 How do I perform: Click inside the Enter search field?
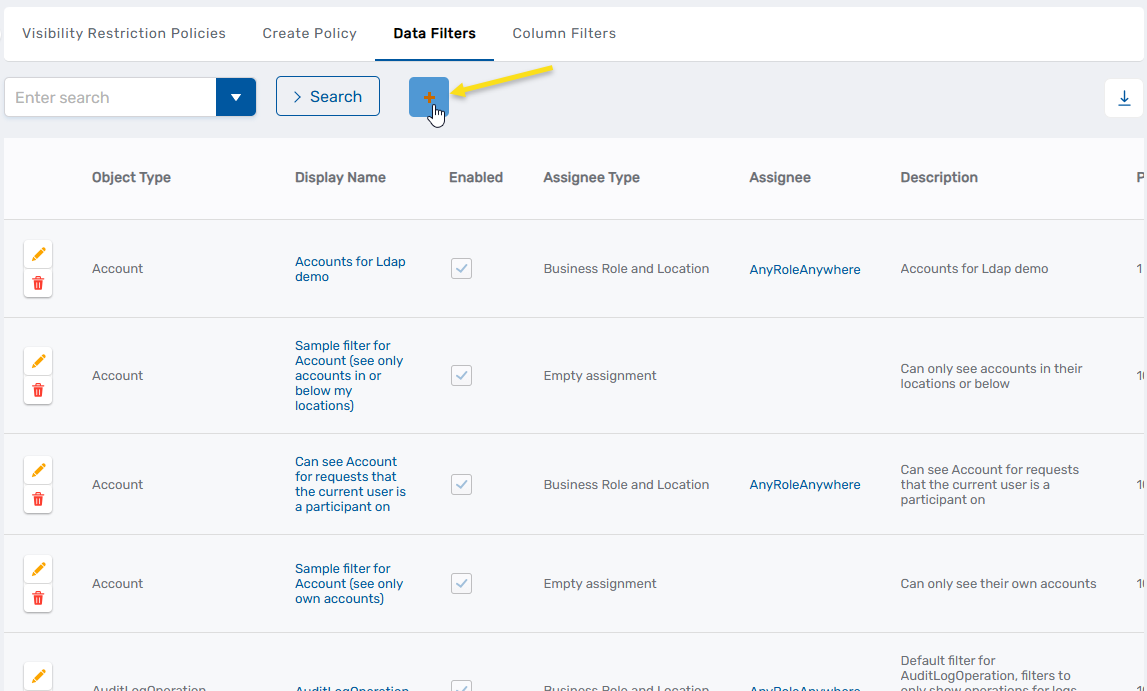pos(110,97)
